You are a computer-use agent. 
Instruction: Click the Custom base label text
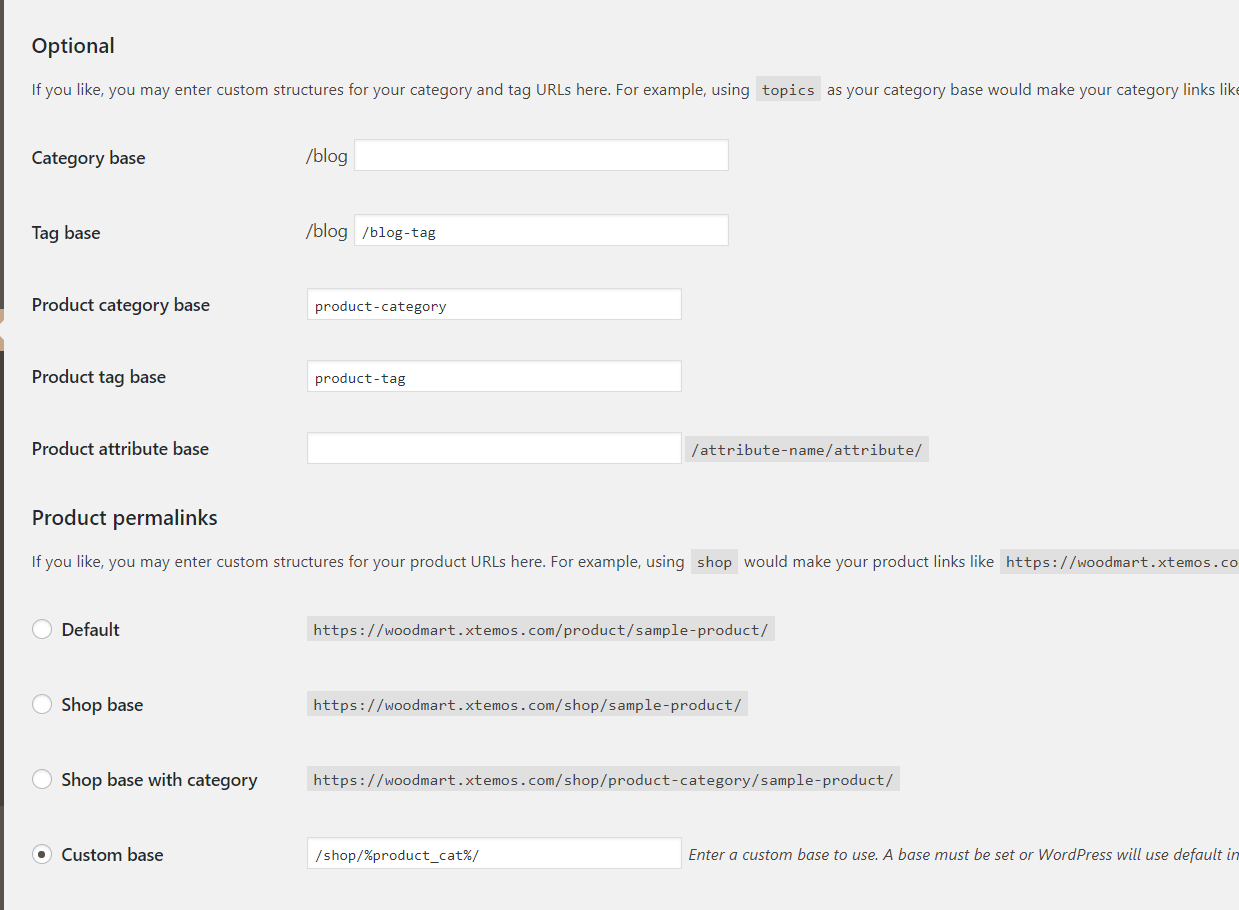(x=112, y=854)
